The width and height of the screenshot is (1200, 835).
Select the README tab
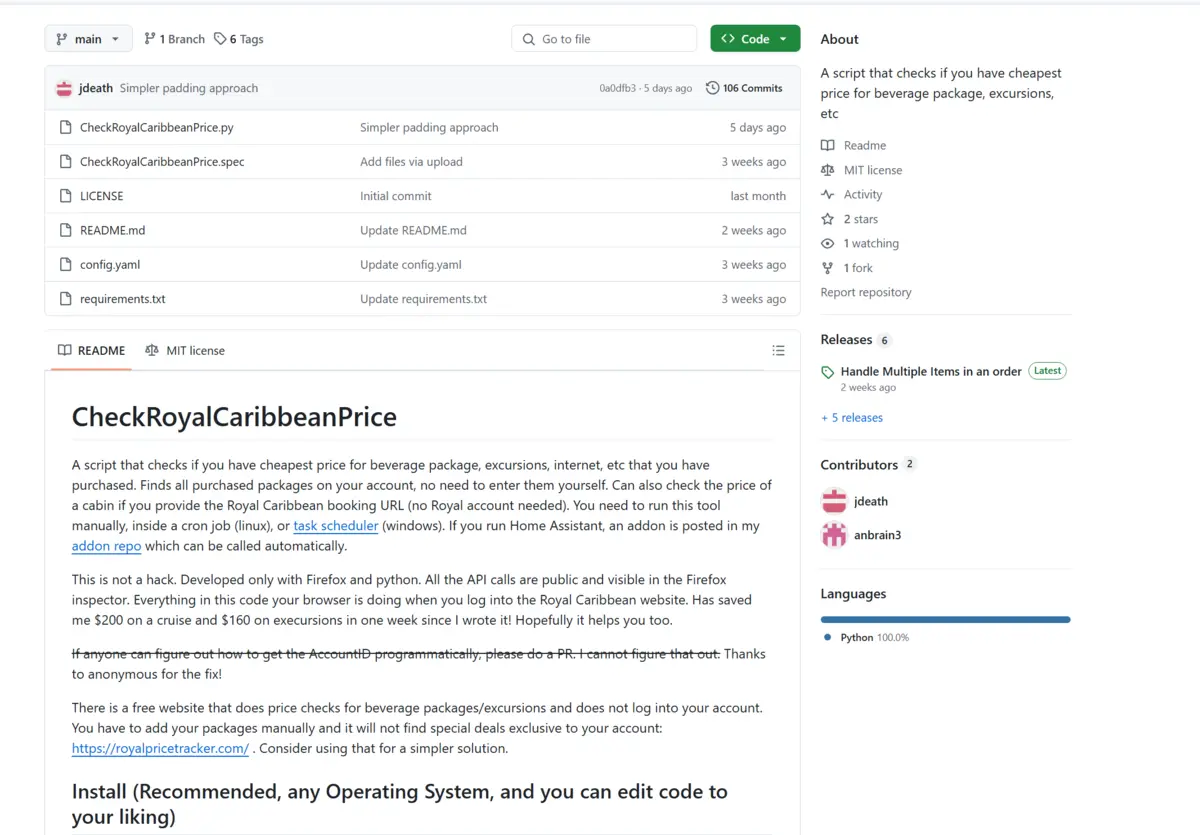91,350
